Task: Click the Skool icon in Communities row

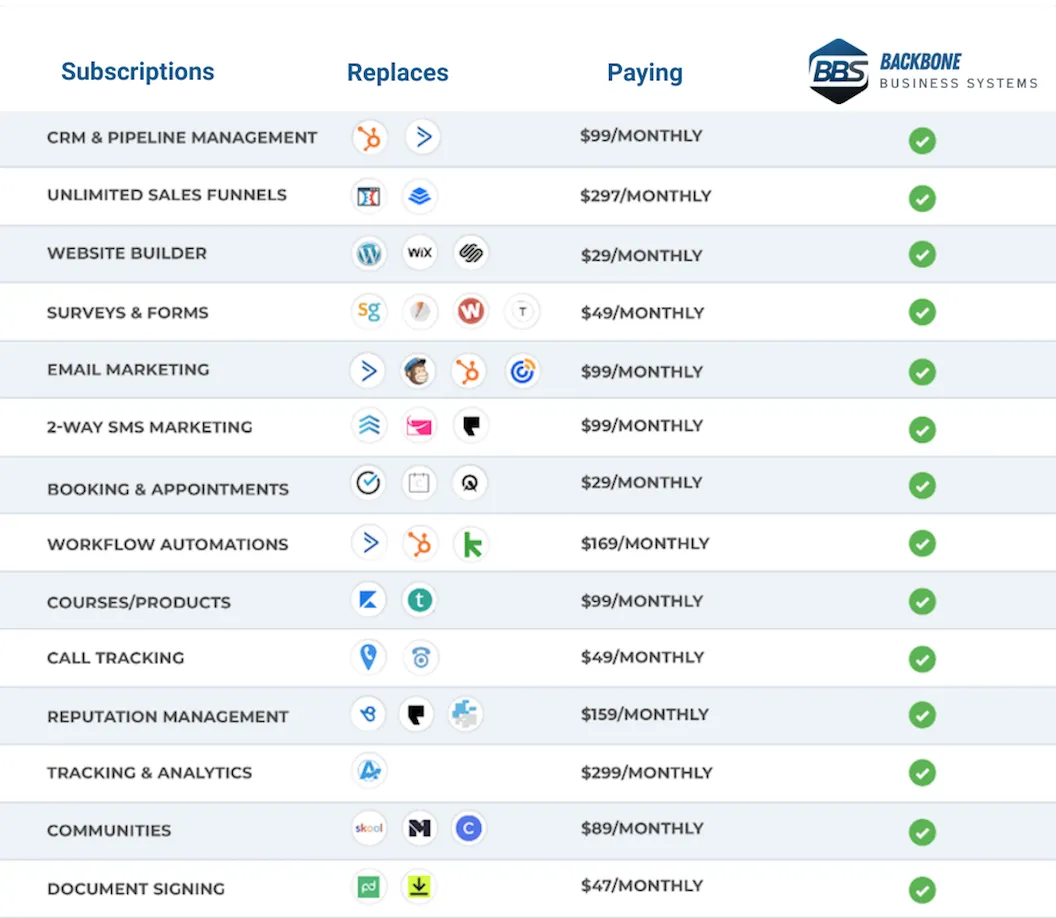Action: [369, 828]
